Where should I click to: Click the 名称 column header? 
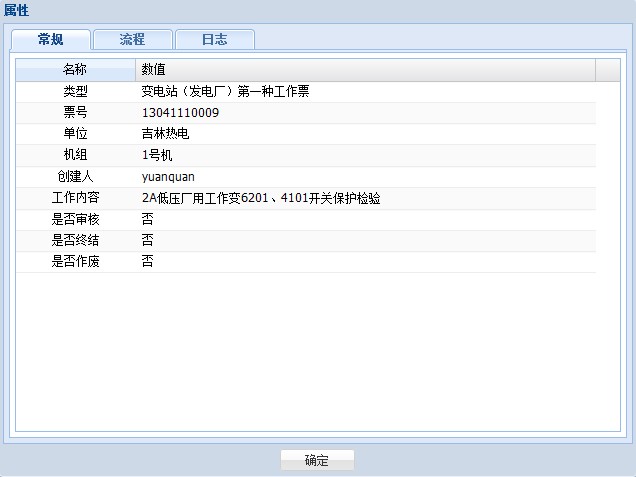75,70
